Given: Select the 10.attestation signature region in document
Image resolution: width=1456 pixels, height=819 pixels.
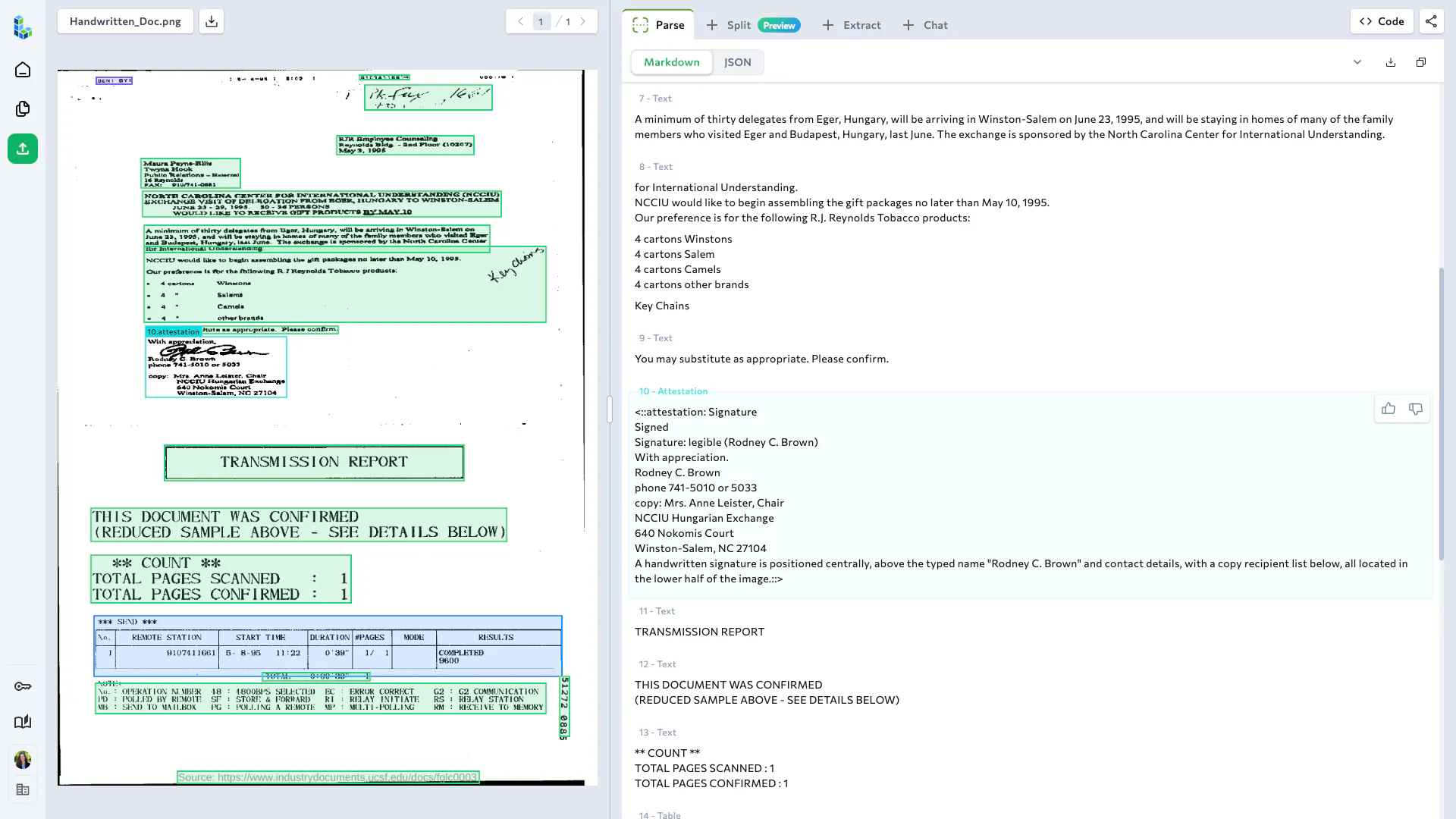Looking at the screenshot, I should [216, 367].
